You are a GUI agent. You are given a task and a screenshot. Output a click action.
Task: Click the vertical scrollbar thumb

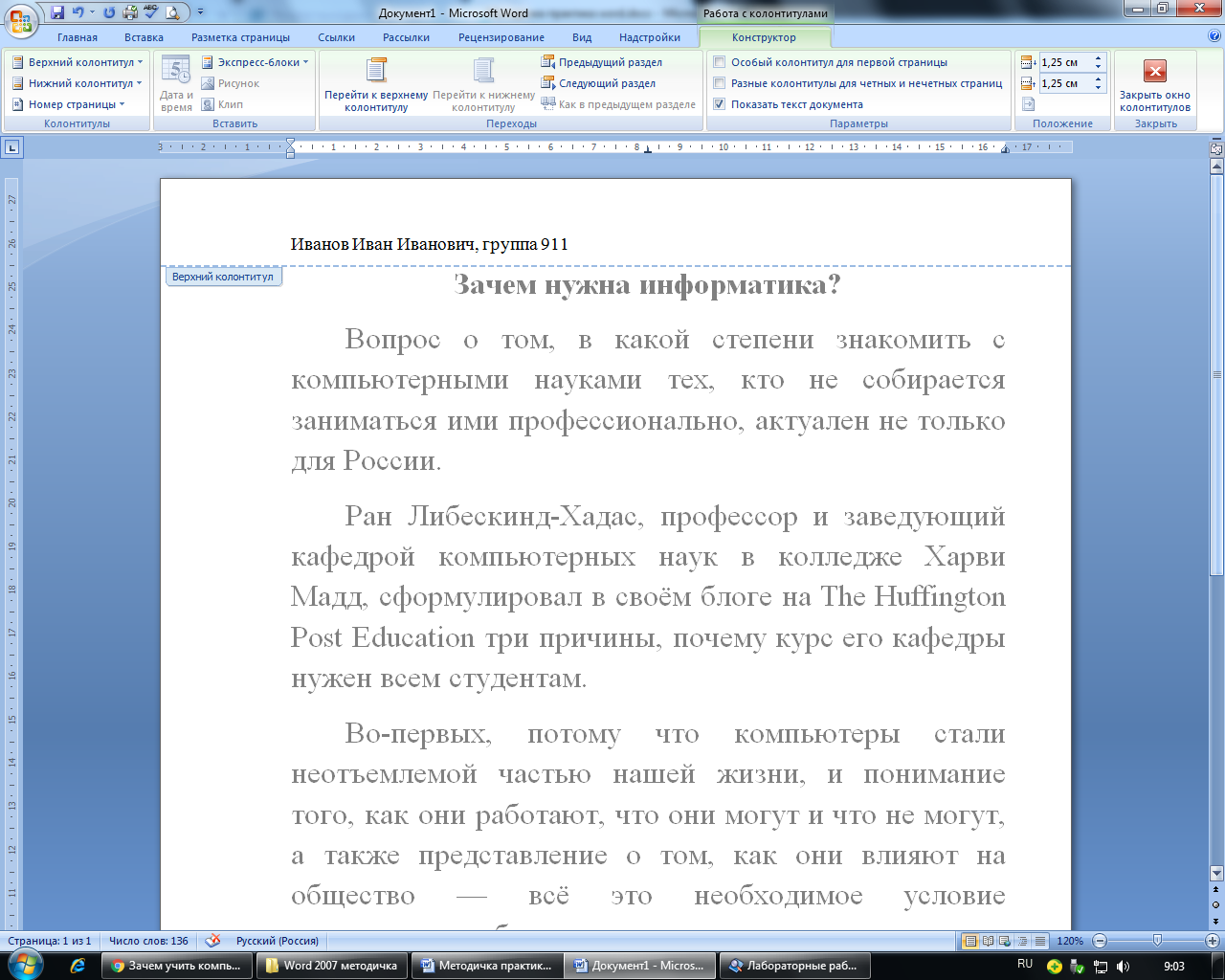[1216, 374]
